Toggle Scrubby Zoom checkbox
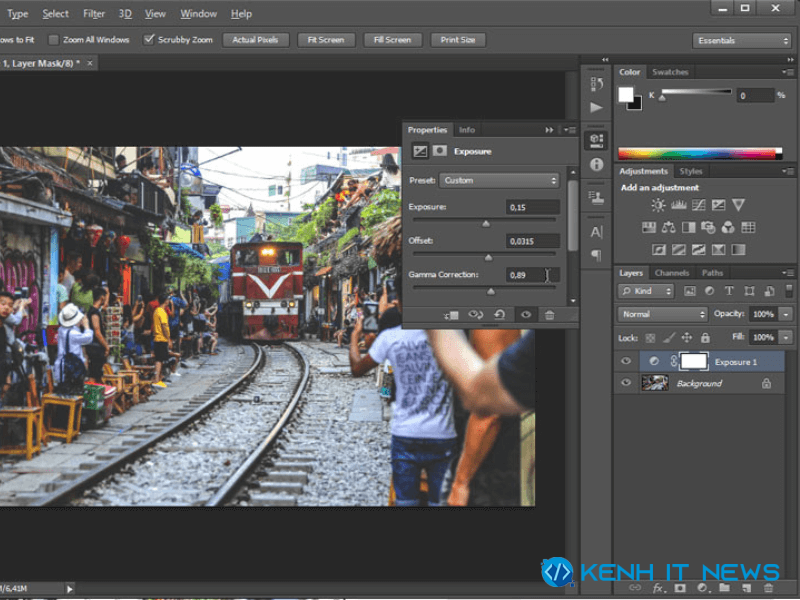 [148, 40]
